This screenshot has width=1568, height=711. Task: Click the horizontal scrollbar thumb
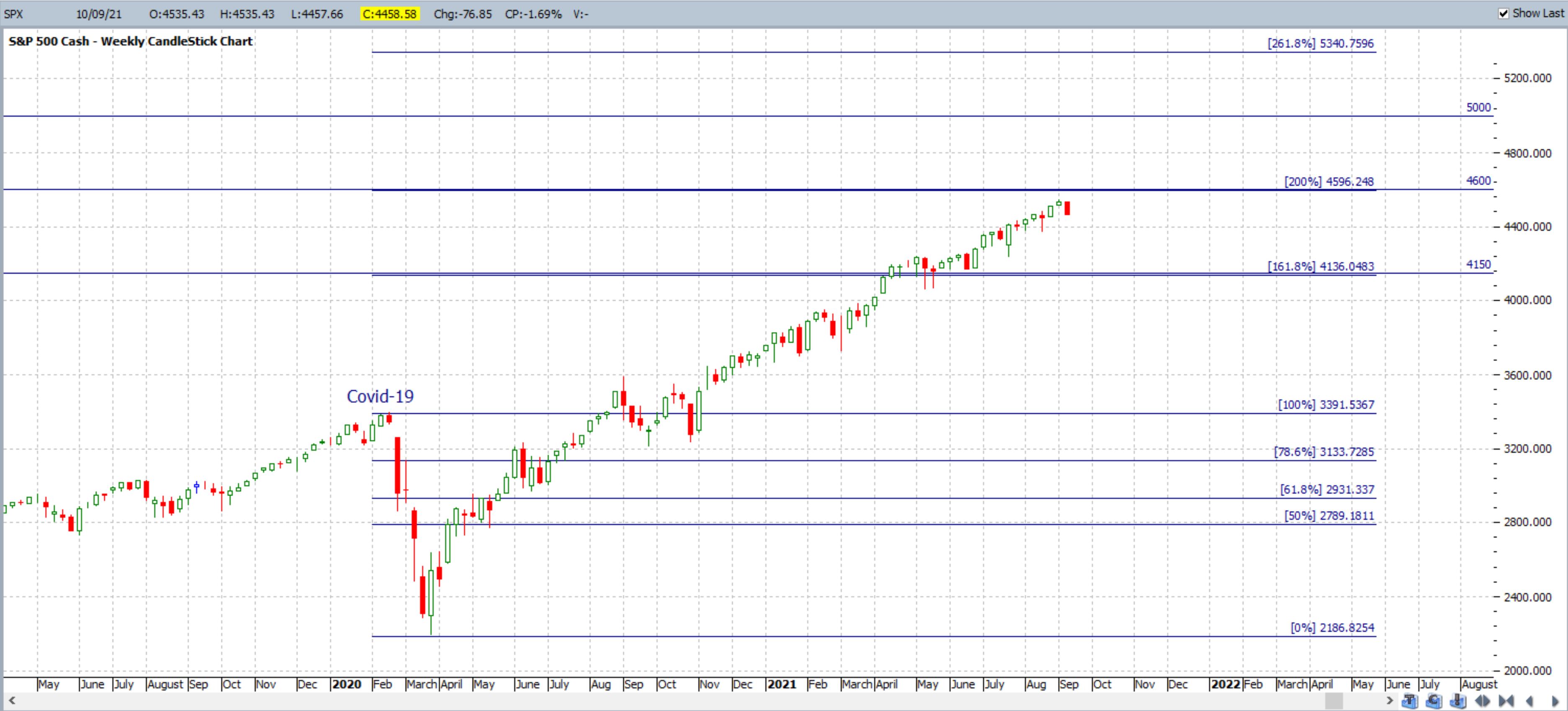[x=1334, y=701]
